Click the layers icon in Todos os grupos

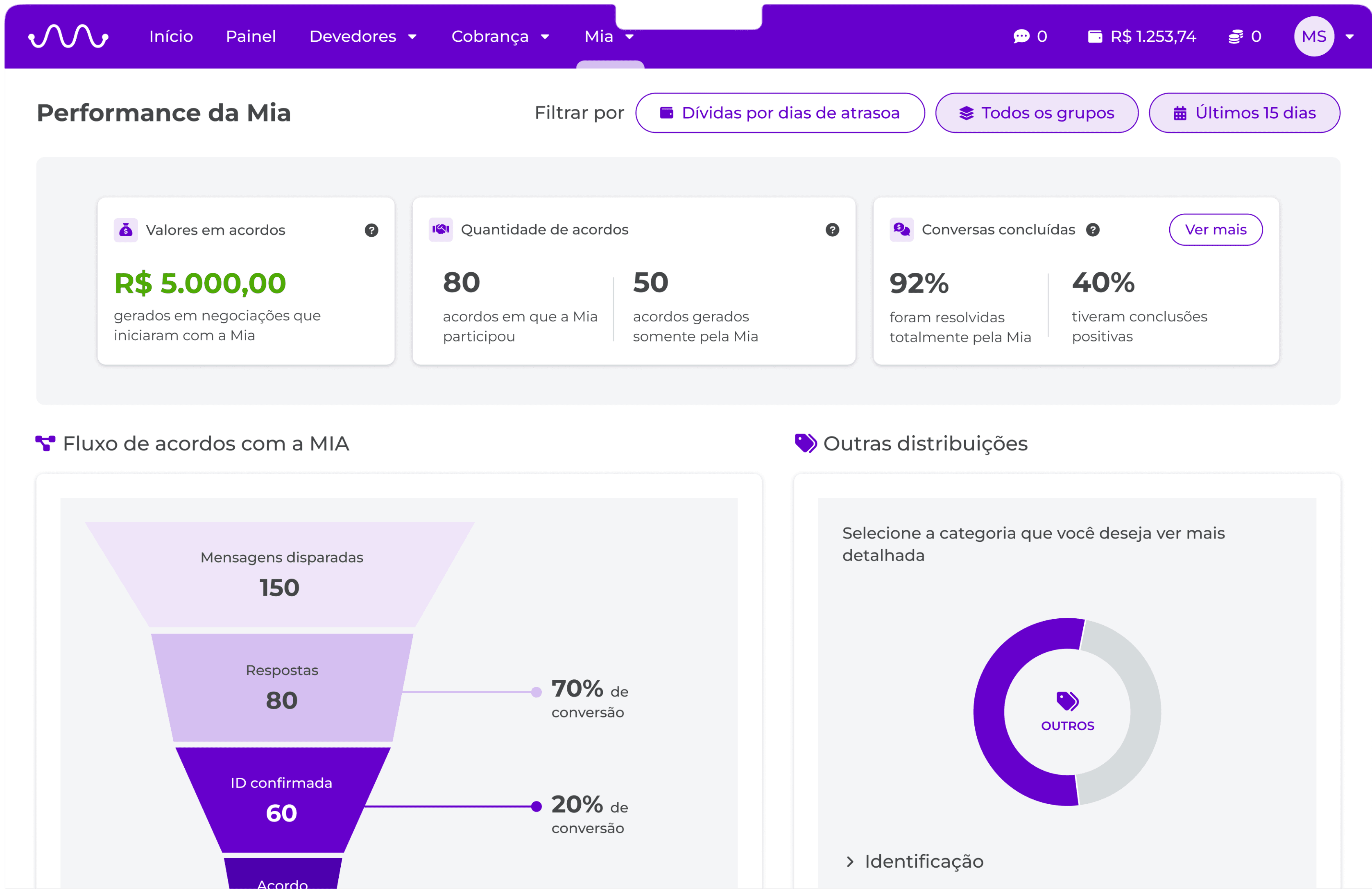click(x=966, y=113)
